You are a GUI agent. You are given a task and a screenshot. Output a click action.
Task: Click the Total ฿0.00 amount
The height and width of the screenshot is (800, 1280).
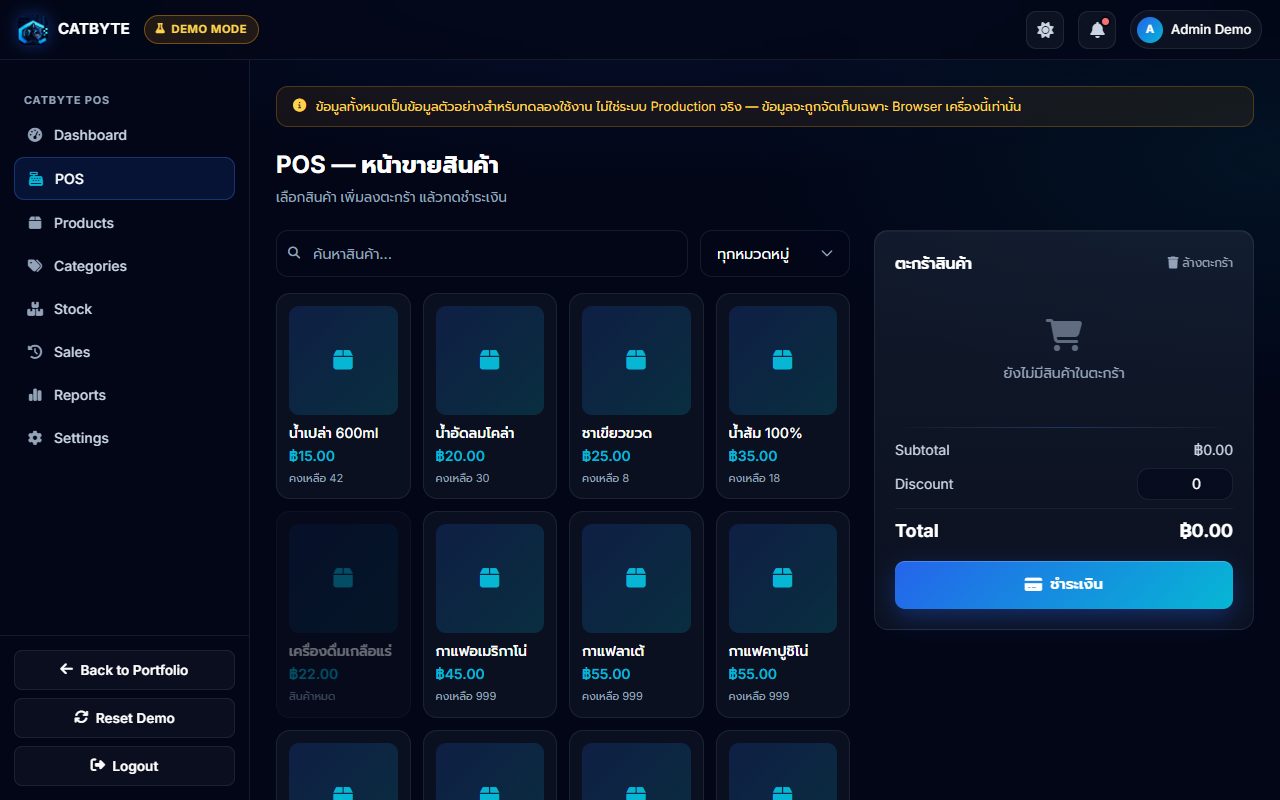pos(1206,531)
